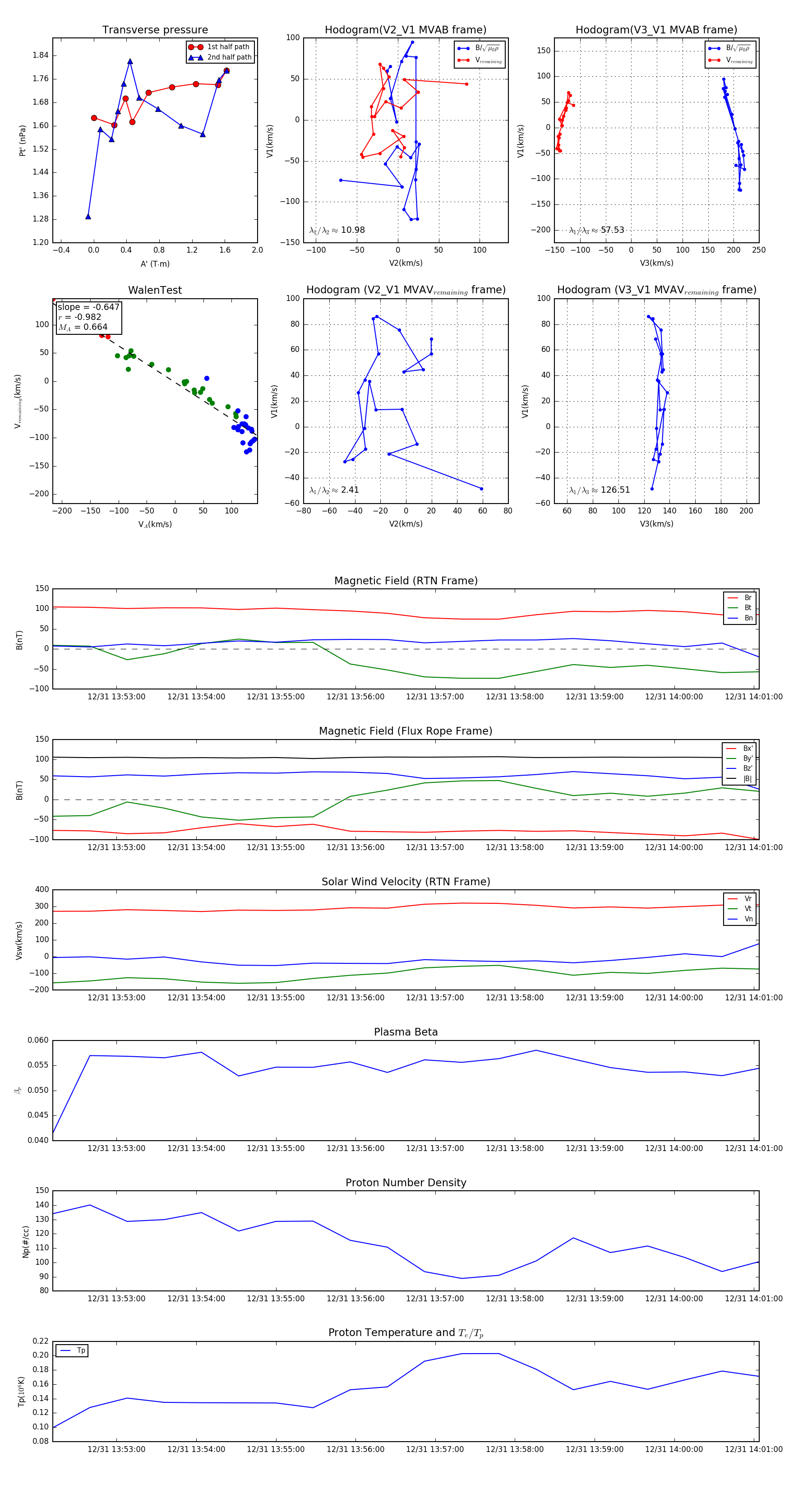
Task: Click eigenvalue ratio '2.41' label
Action: point(334,490)
